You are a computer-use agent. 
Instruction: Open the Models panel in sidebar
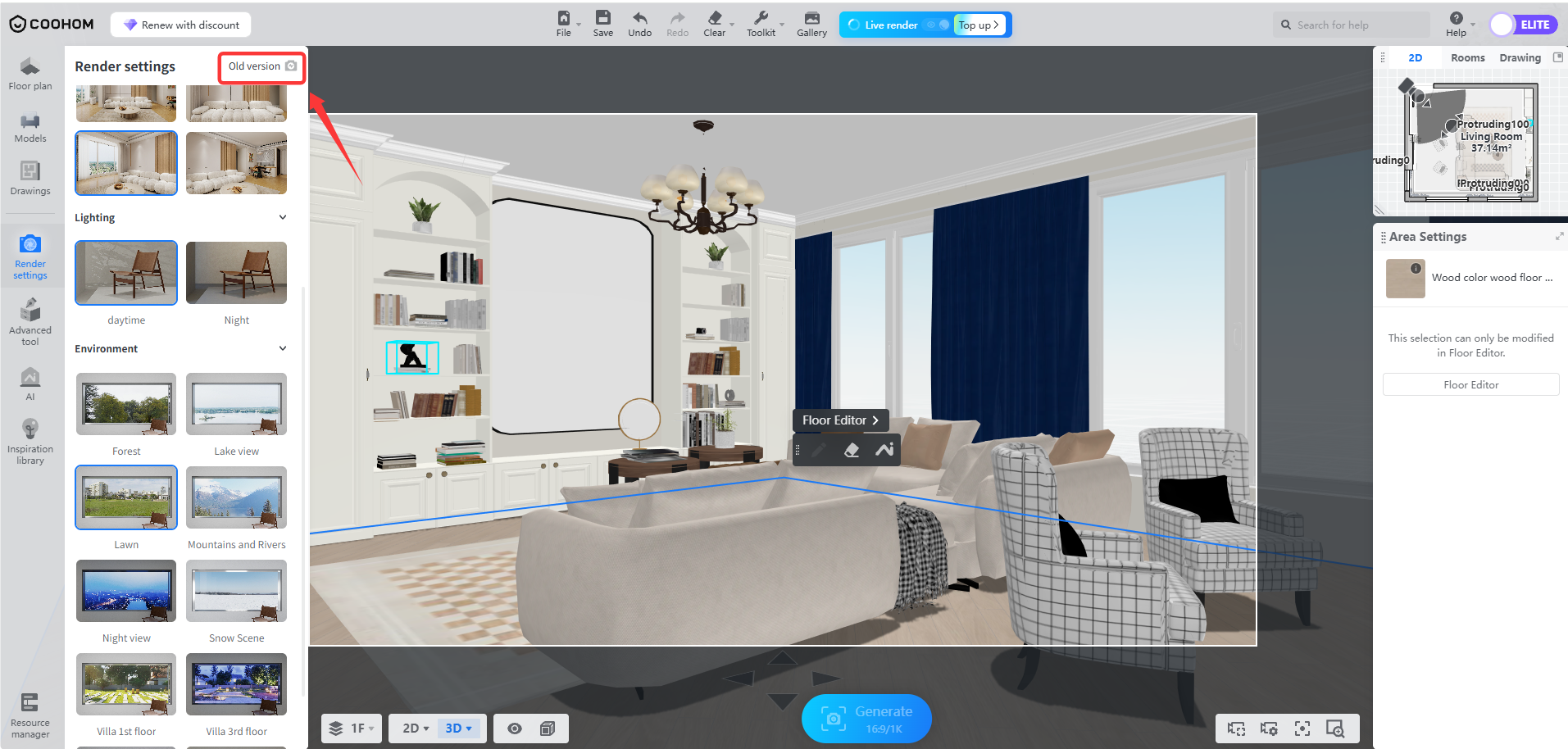pos(30,128)
